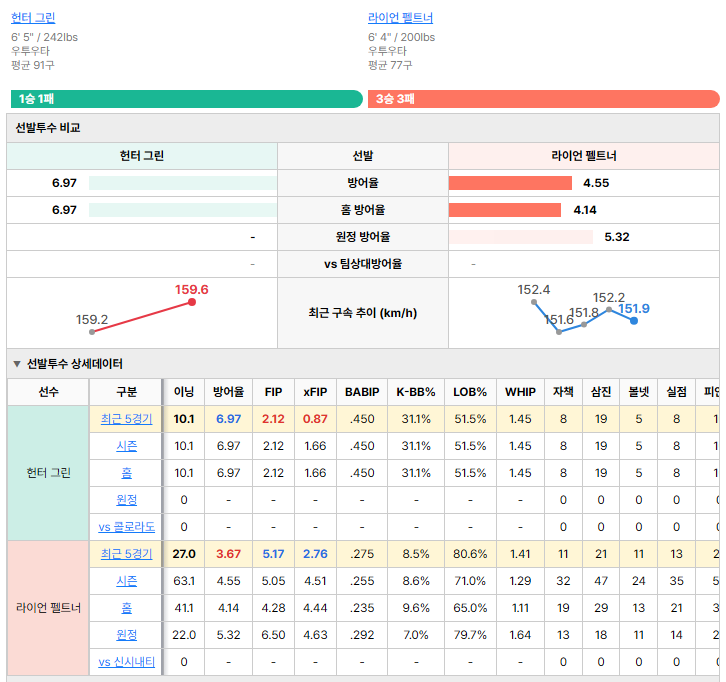Click the green 1승 1패 record bar
Viewport: 726px width, 682px height.
tap(187, 99)
